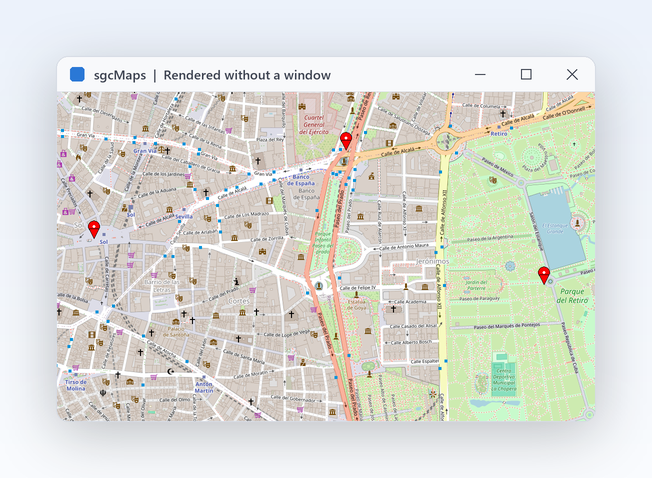The width and height of the screenshot is (652, 478).
Task: Click the 'Antón Martín' station label
Action: click(204, 387)
